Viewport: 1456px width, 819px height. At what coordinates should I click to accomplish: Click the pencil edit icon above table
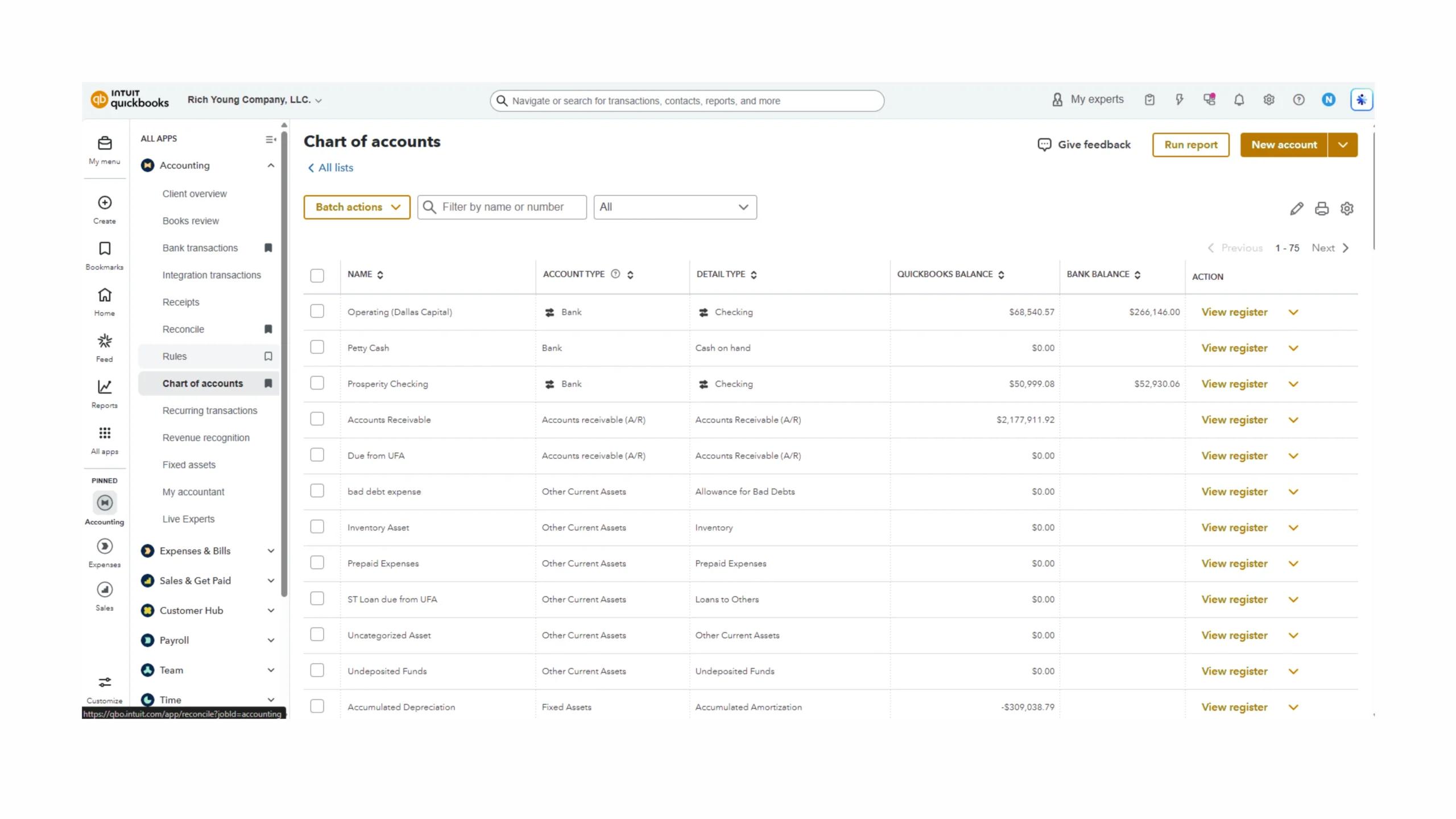pos(1296,209)
